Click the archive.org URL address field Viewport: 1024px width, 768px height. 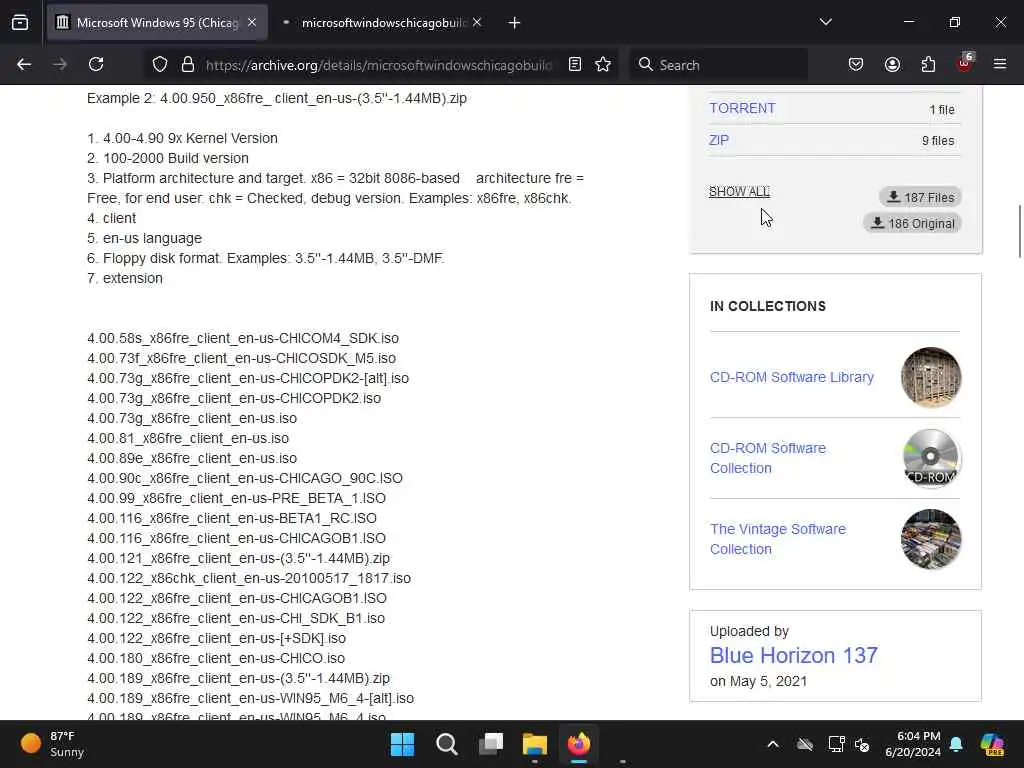(x=379, y=65)
